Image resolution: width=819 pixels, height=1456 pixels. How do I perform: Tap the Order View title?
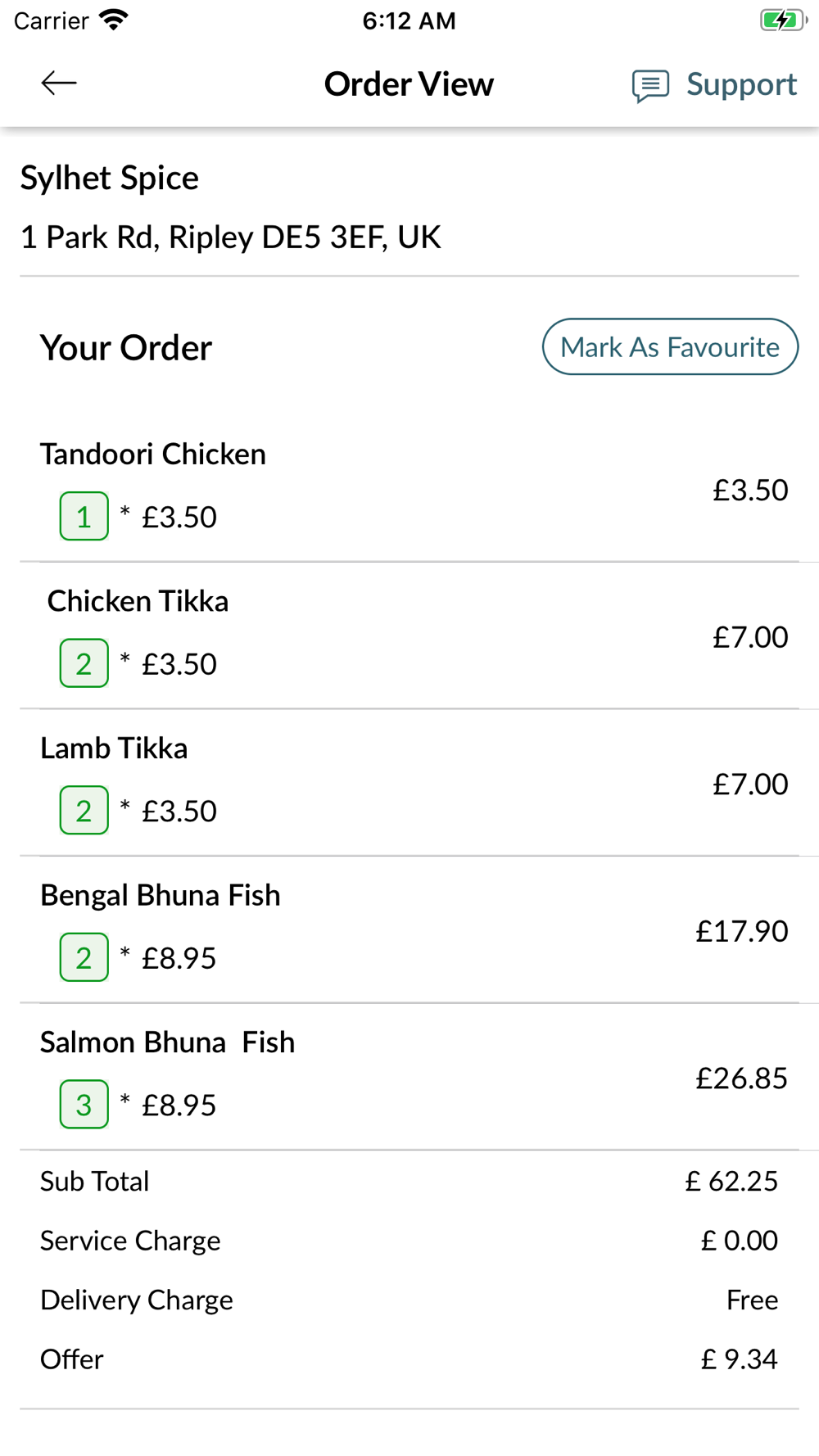coord(409,84)
